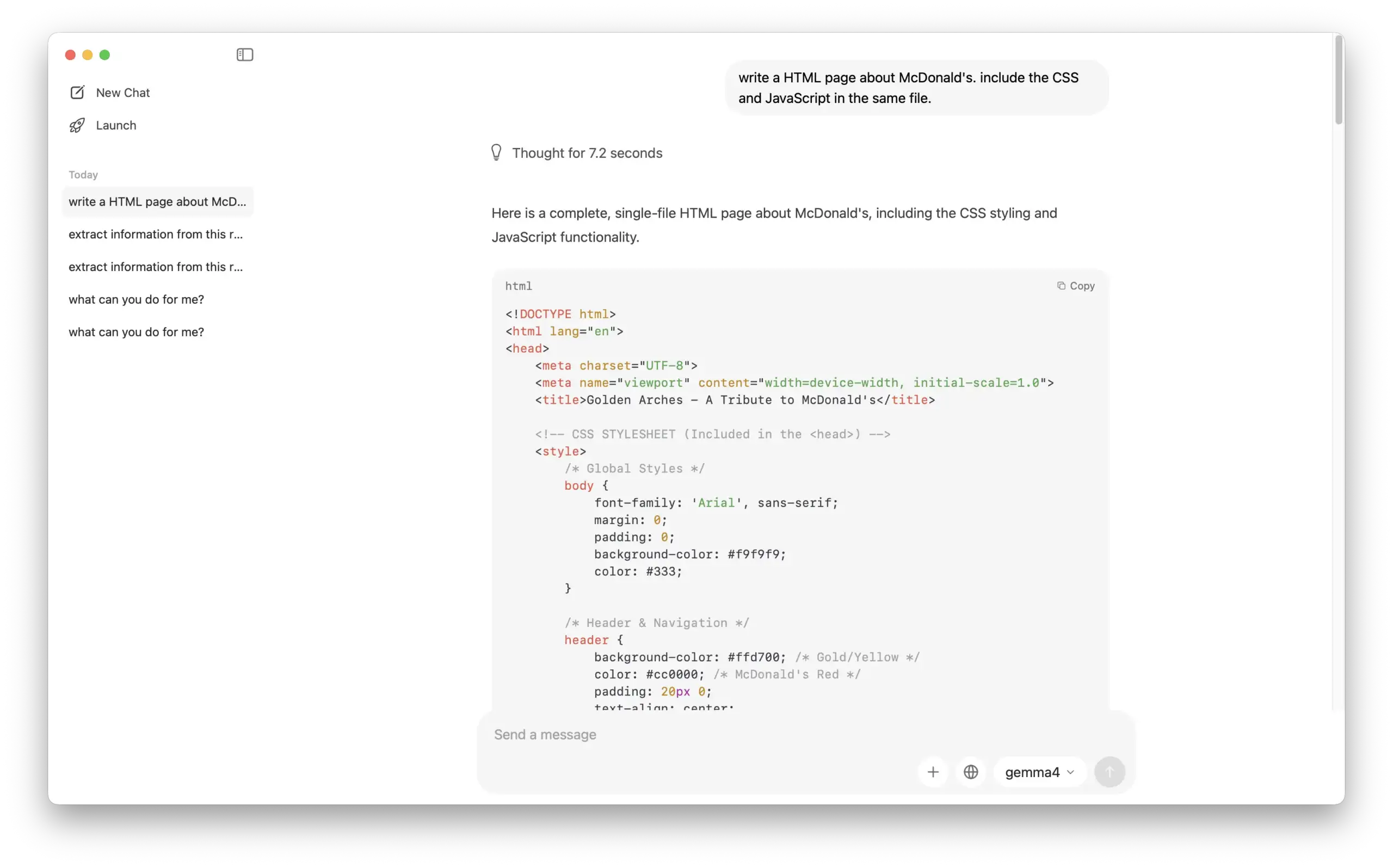Viewport: 1393px width, 868px height.
Task: Click the Launch rocket icon
Action: (77, 125)
